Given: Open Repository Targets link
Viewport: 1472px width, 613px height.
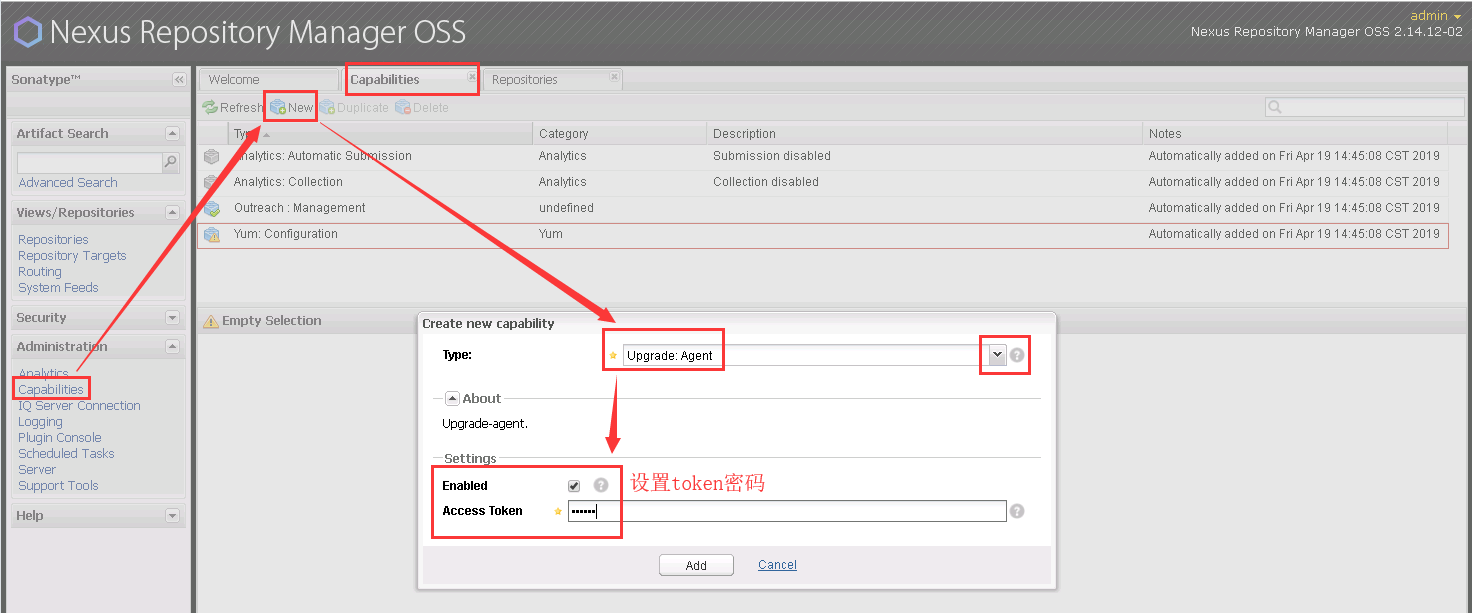Looking at the screenshot, I should (x=72, y=256).
